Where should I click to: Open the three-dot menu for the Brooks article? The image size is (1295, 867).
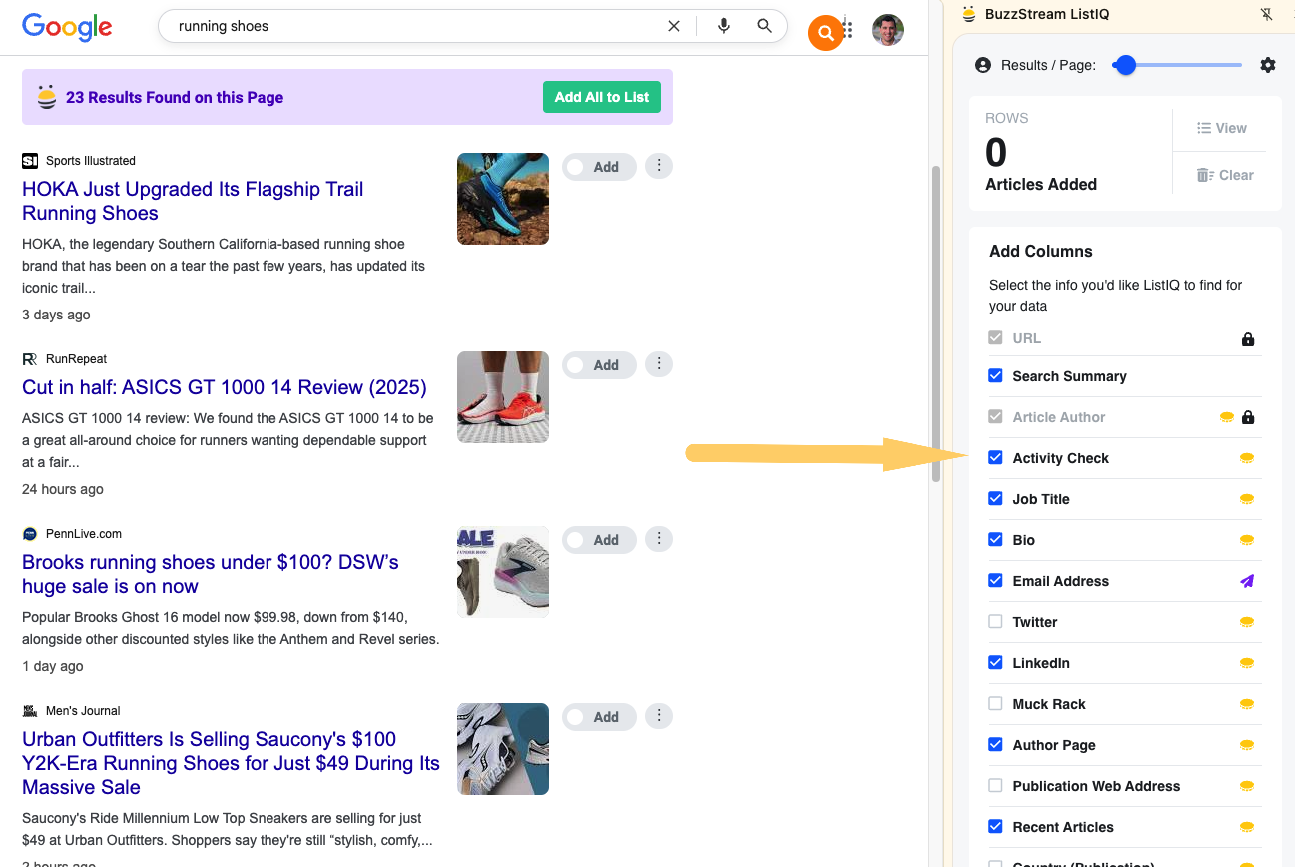pos(658,538)
